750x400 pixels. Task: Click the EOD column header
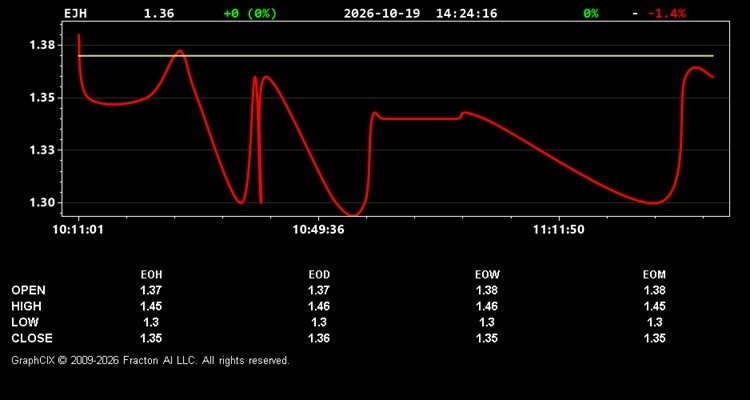tap(319, 275)
